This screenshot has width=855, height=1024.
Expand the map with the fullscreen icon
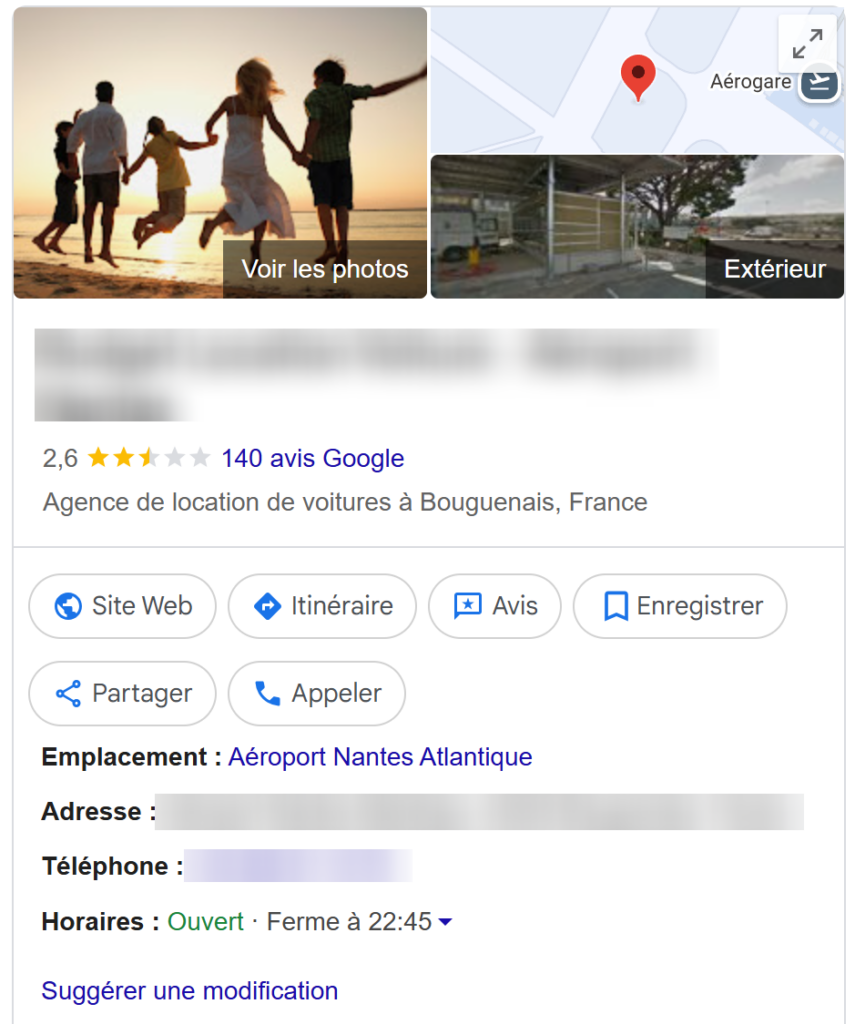coord(806,43)
